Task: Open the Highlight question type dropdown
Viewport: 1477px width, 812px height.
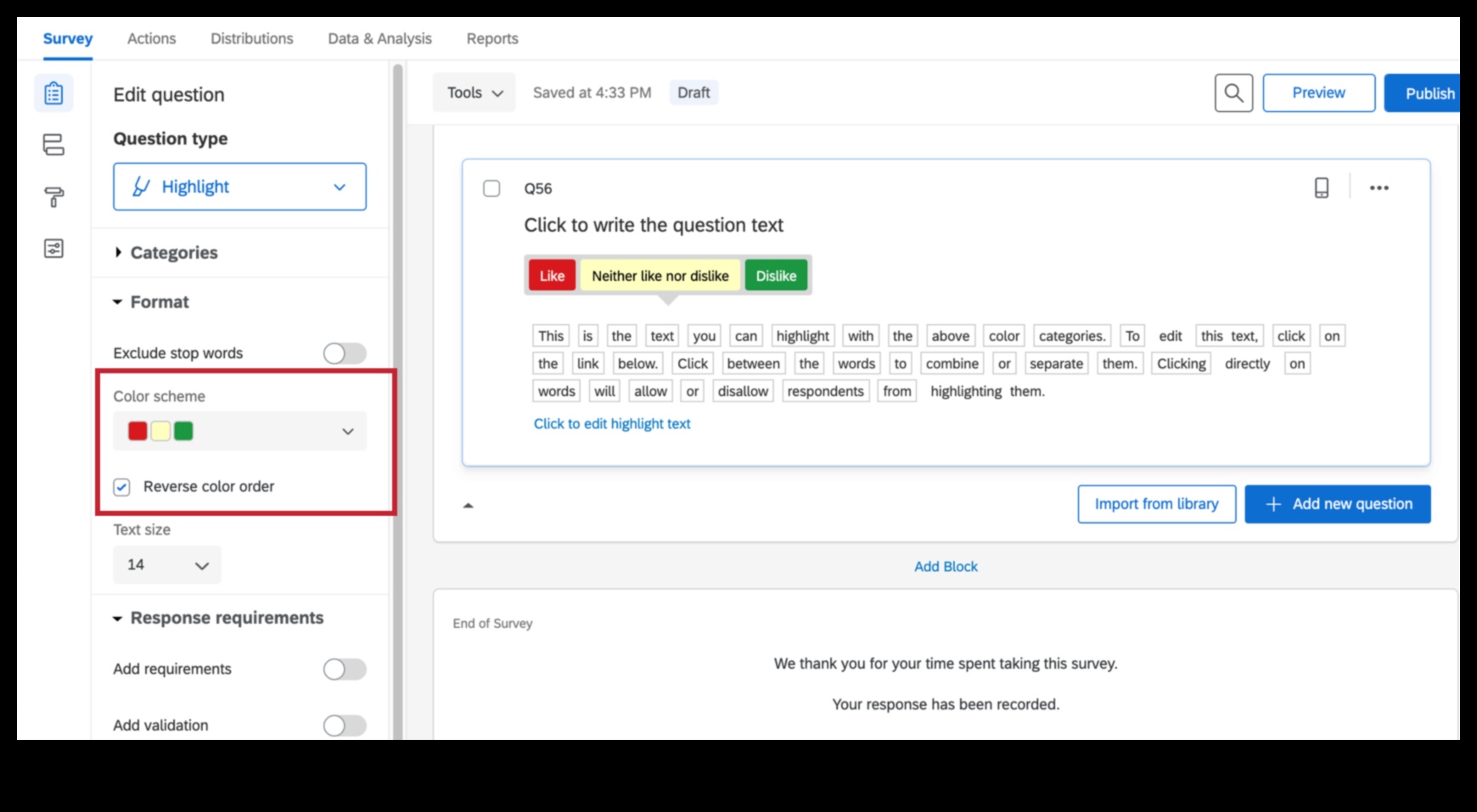Action: pyautogui.click(x=239, y=187)
